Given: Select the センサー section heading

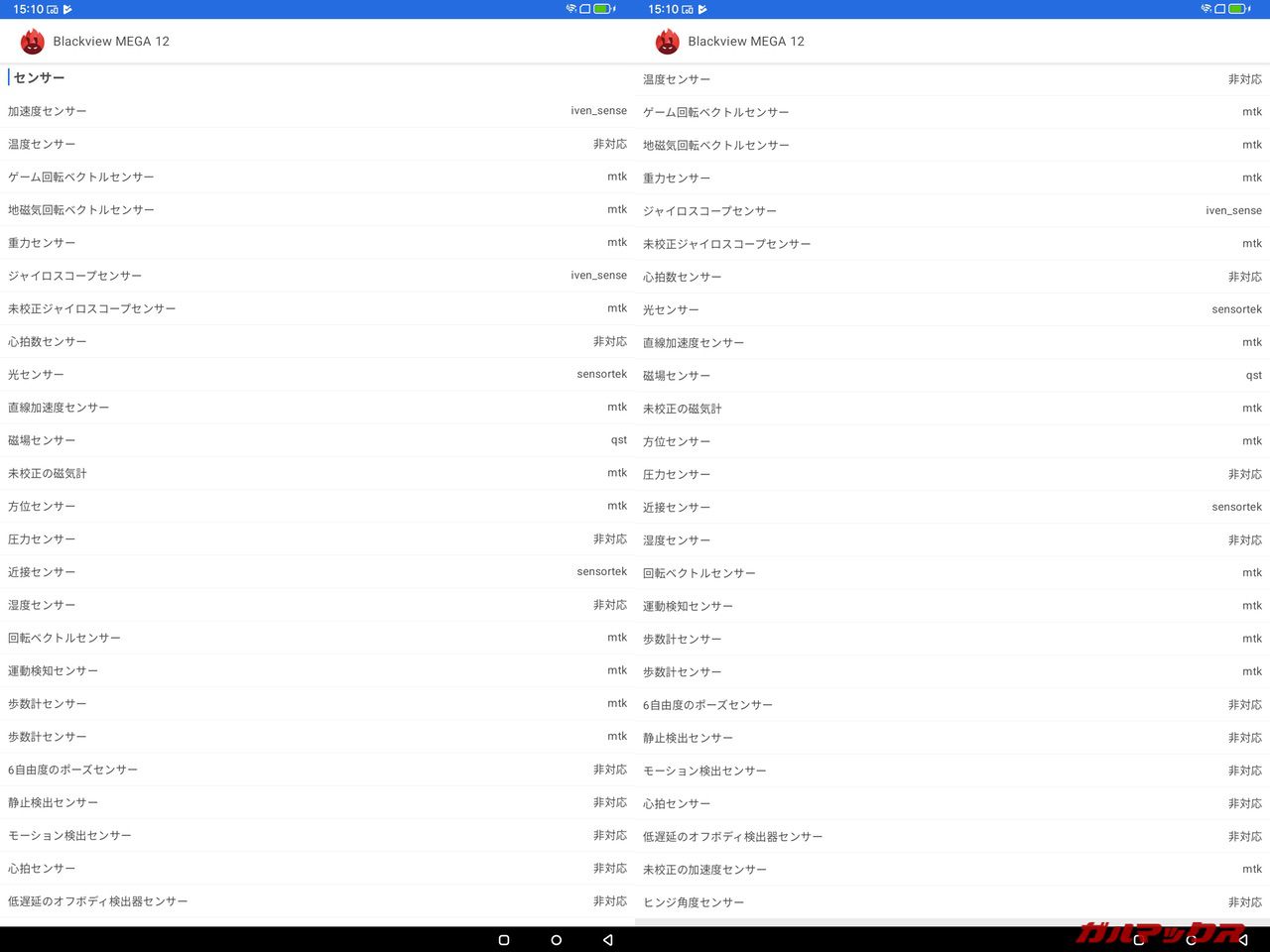Looking at the screenshot, I should tap(40, 77).
